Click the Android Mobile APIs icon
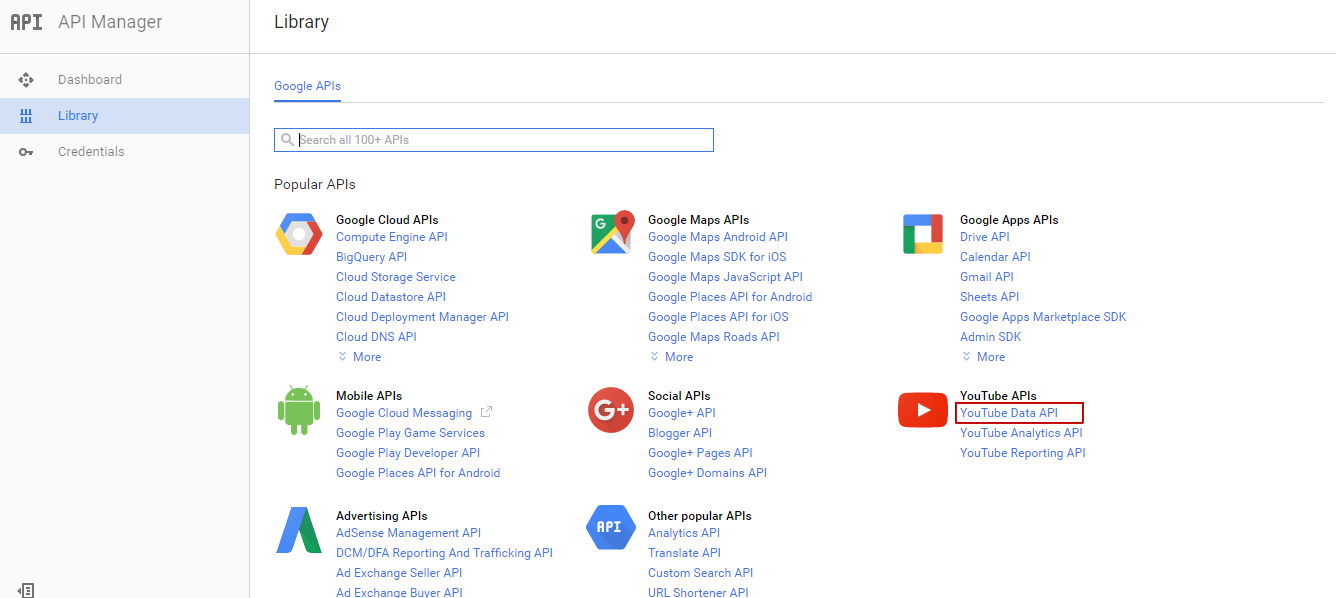The width and height of the screenshot is (1336, 598). pos(298,411)
